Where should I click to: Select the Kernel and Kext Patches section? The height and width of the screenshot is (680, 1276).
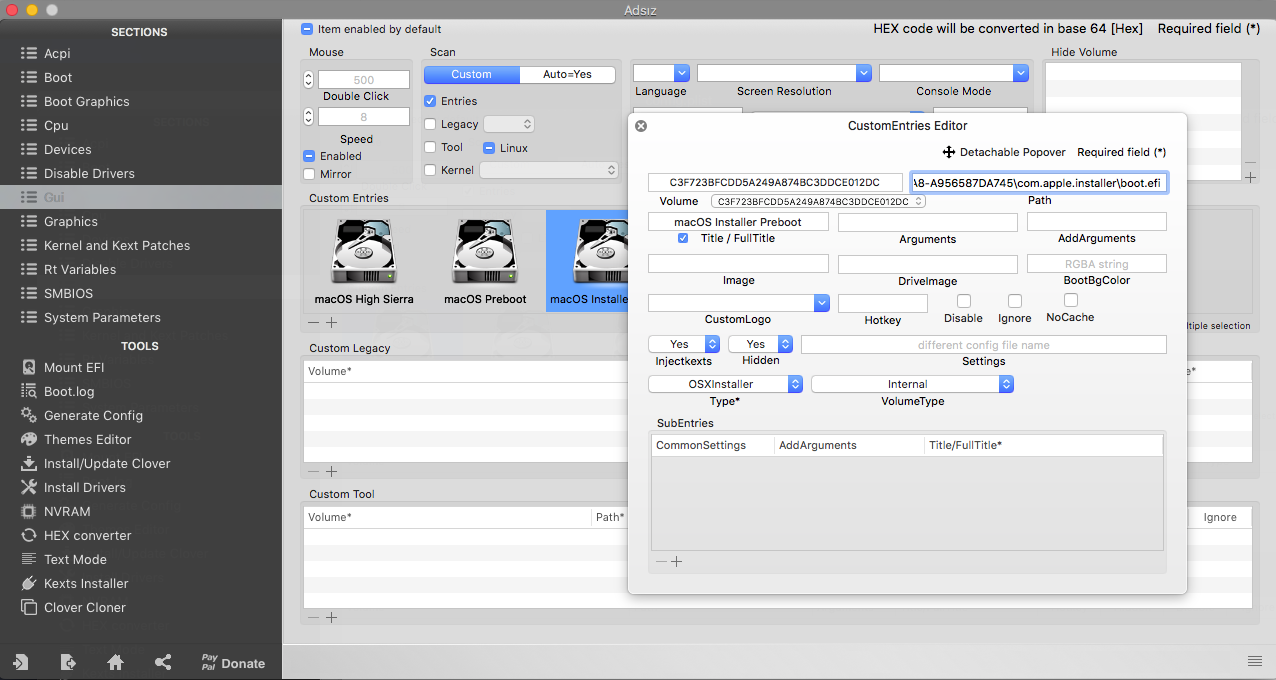[116, 245]
